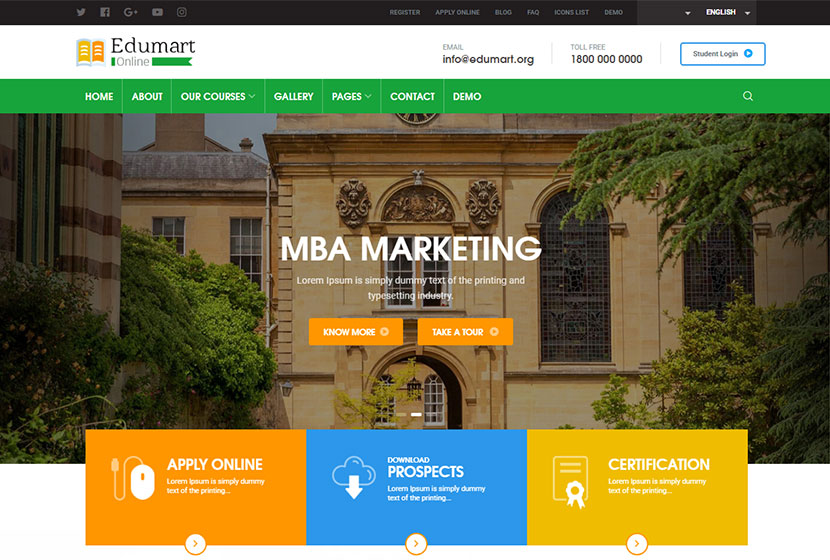Click the arrow circle under Download Prospects card
Image resolution: width=830 pixels, height=560 pixels.
(x=416, y=544)
